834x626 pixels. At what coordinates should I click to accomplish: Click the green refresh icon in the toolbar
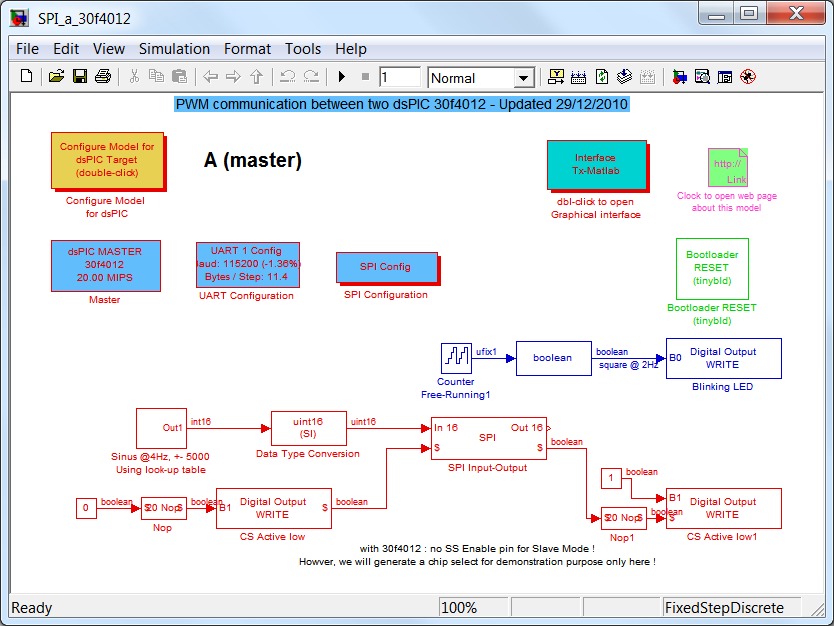click(602, 77)
